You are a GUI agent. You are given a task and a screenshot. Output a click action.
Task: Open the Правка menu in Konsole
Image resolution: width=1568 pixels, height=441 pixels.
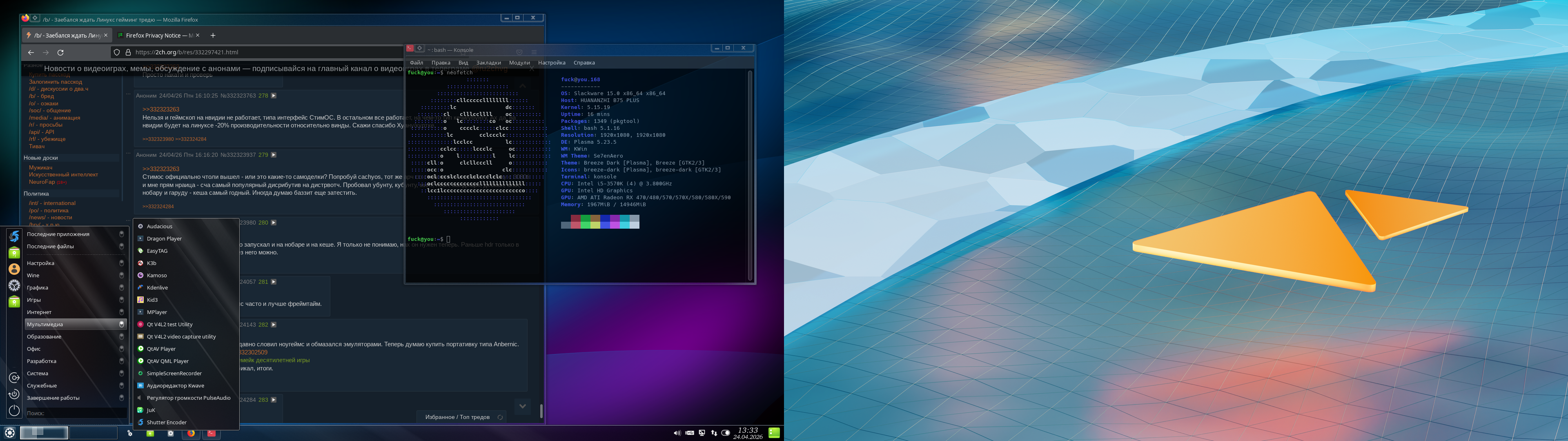441,63
